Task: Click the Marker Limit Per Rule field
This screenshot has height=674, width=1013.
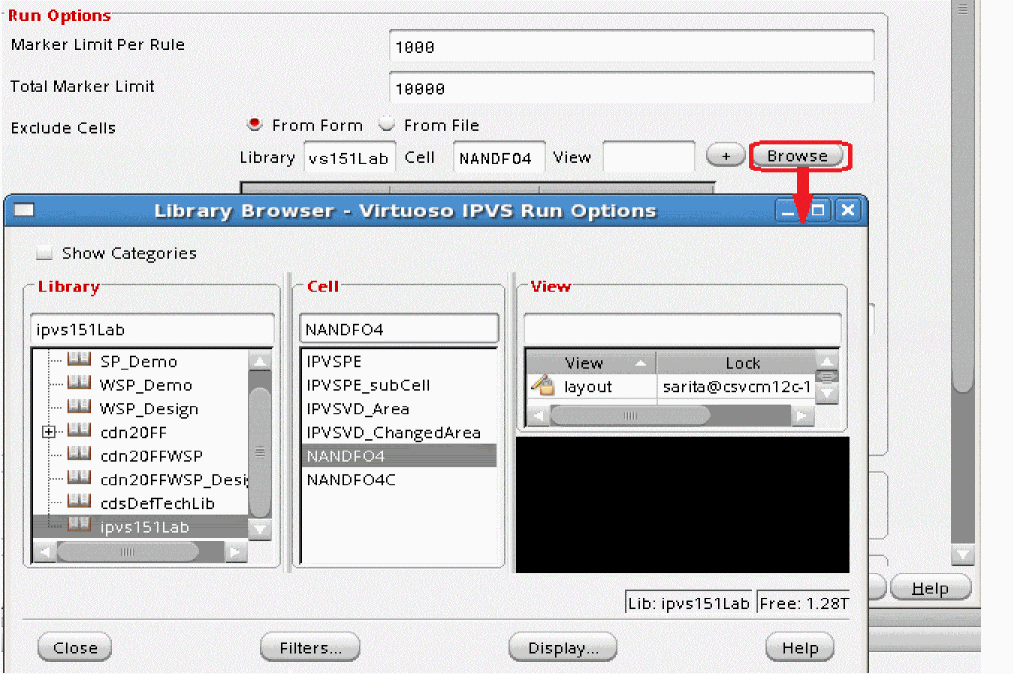Action: (632, 47)
